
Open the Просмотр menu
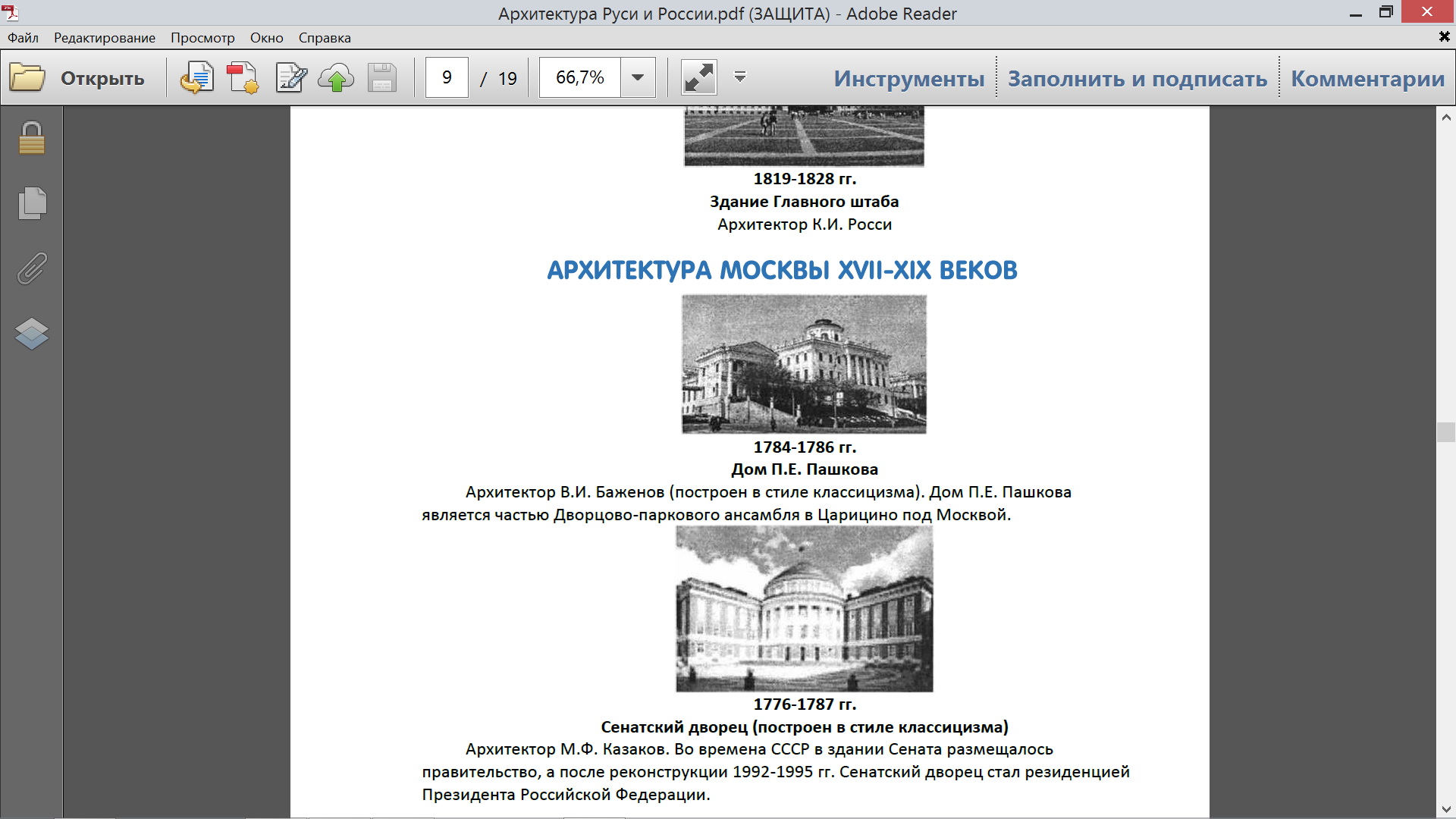click(x=202, y=38)
